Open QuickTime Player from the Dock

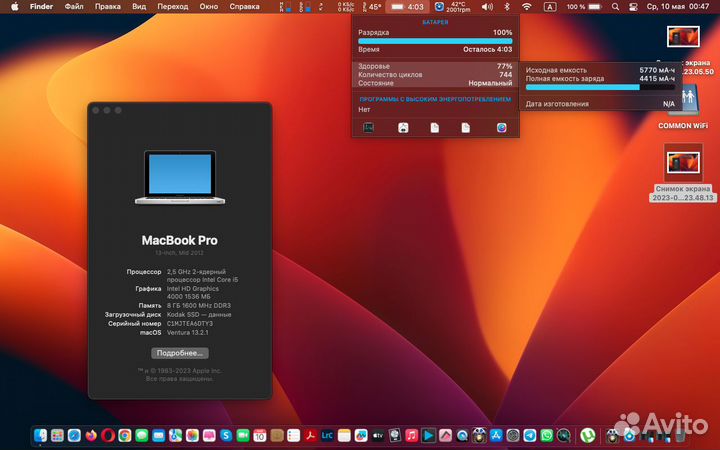coord(462,435)
